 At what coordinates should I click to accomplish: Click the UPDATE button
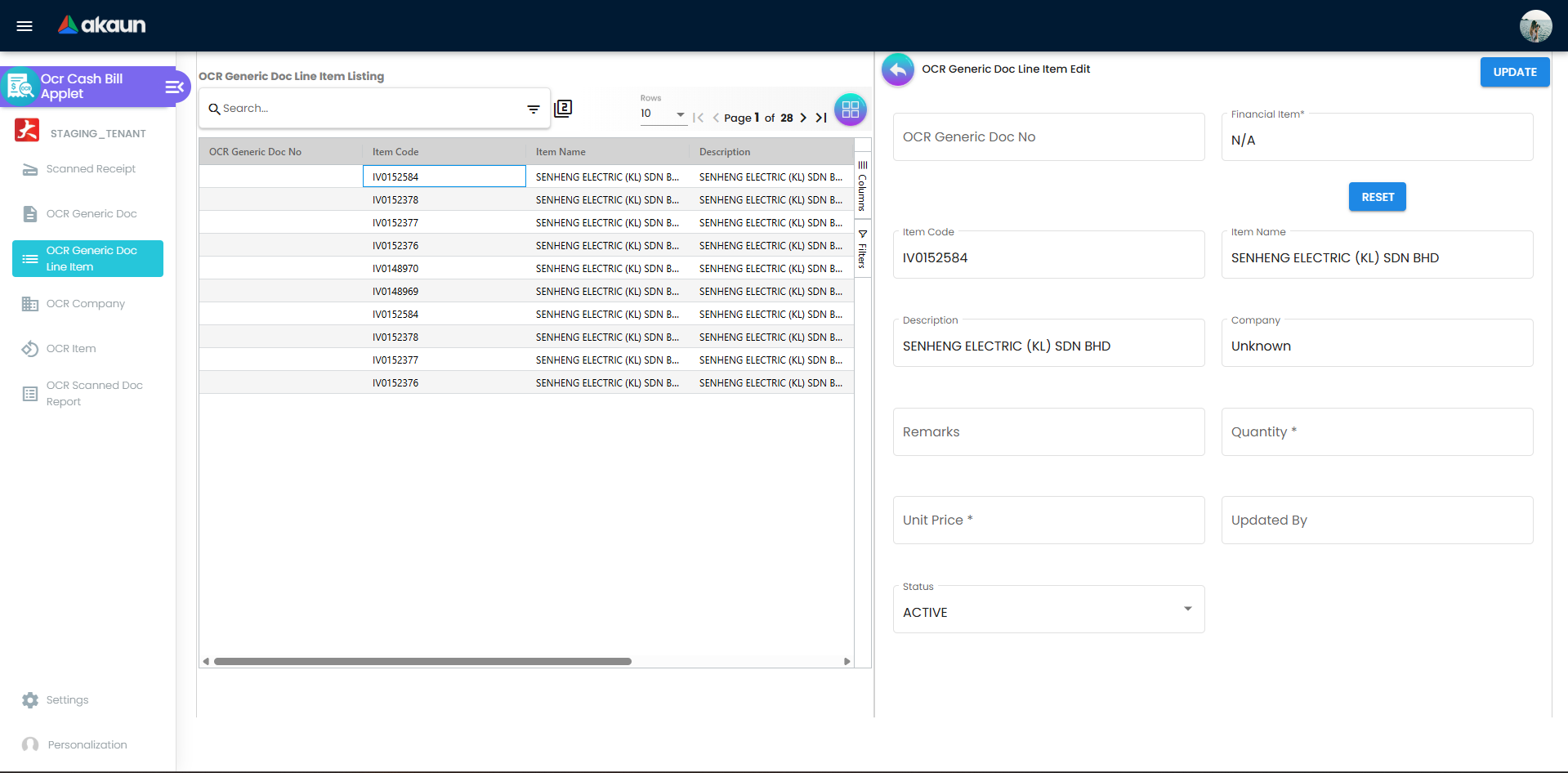[1515, 72]
